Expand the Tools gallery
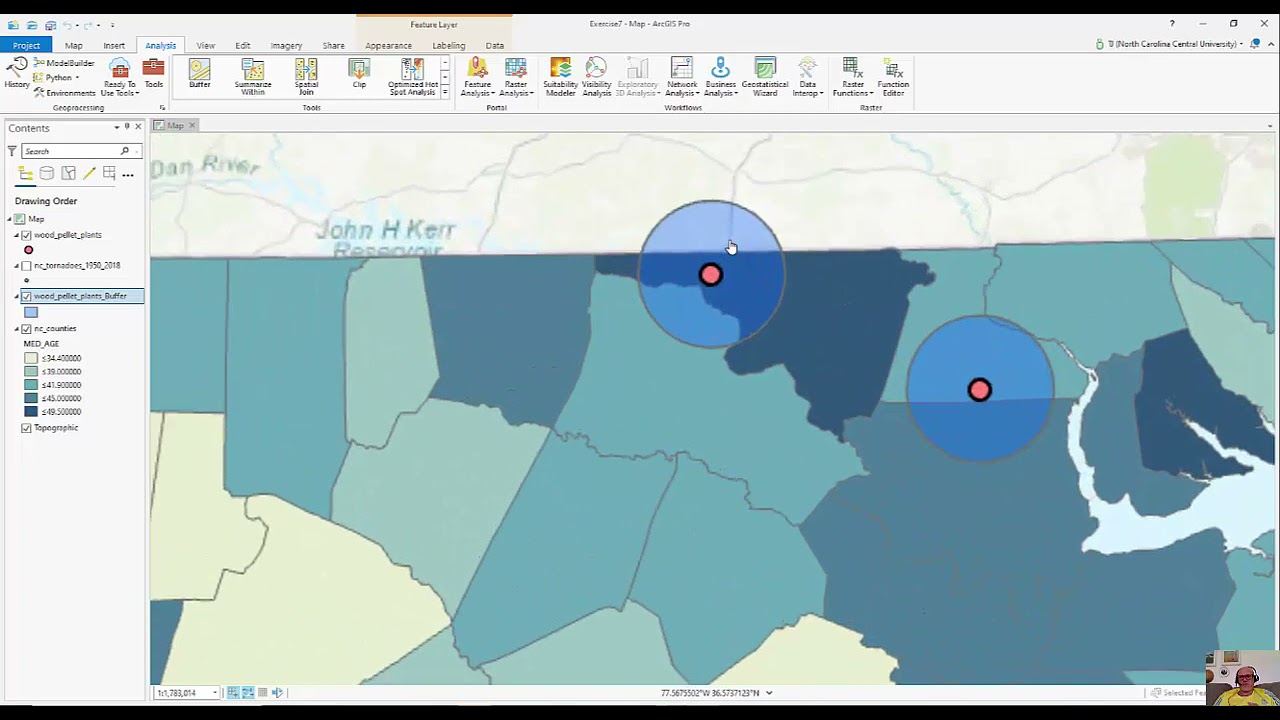This screenshot has width=1280, height=720. pos(445,93)
